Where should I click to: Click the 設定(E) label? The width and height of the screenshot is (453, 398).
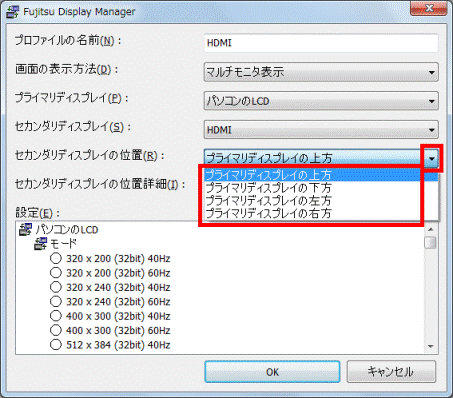[x=38, y=212]
